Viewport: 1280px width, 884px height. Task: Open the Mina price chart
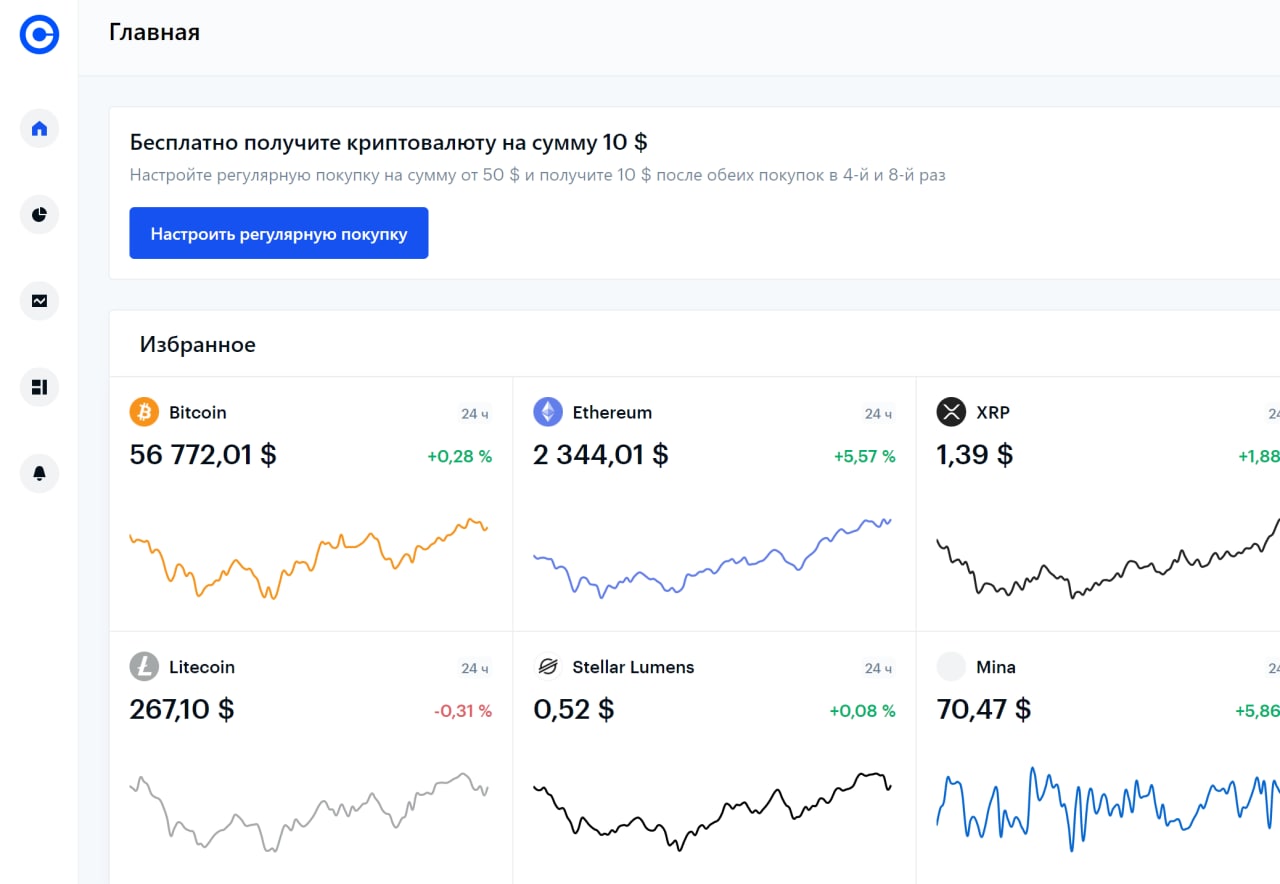pyautogui.click(x=1108, y=810)
